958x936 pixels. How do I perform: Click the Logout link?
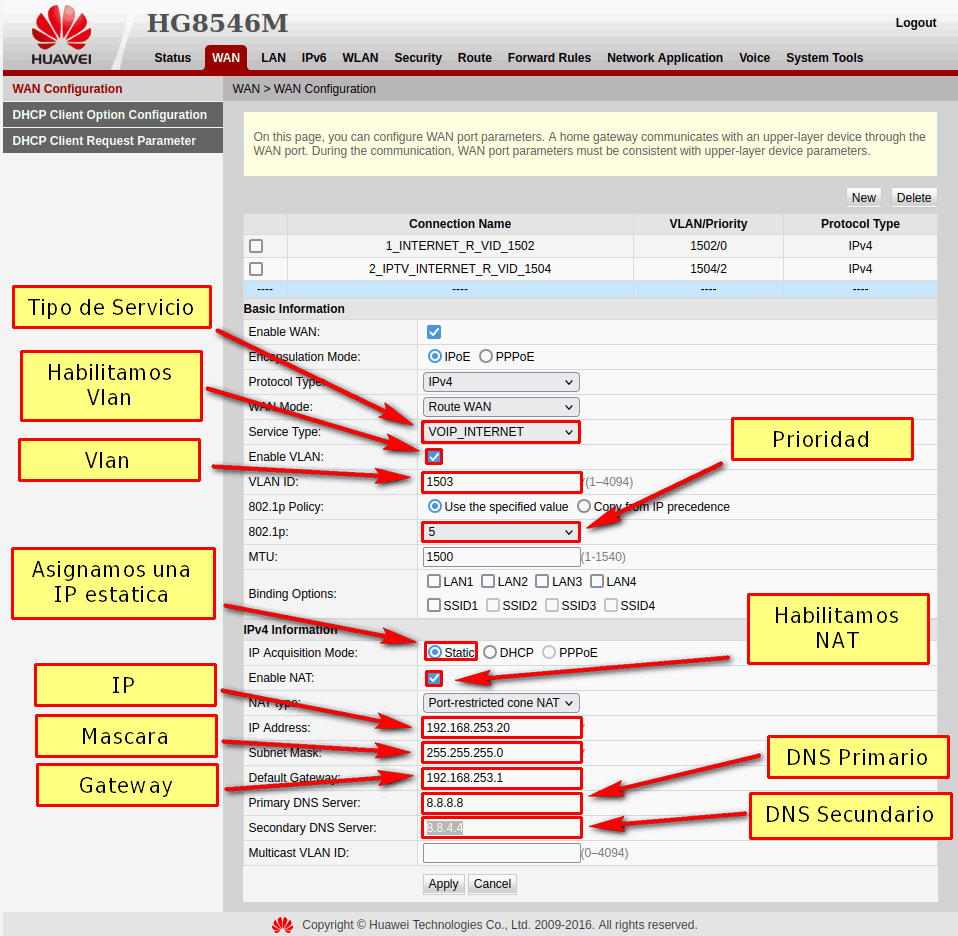pos(915,23)
